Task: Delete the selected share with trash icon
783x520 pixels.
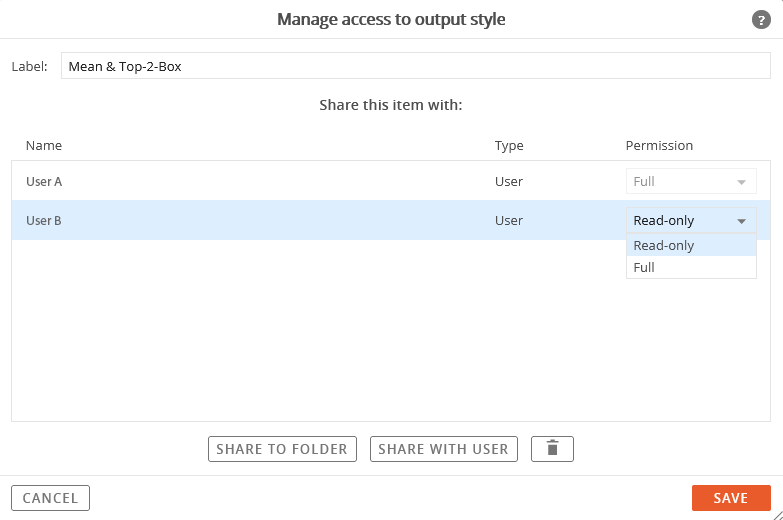Action: [552, 449]
